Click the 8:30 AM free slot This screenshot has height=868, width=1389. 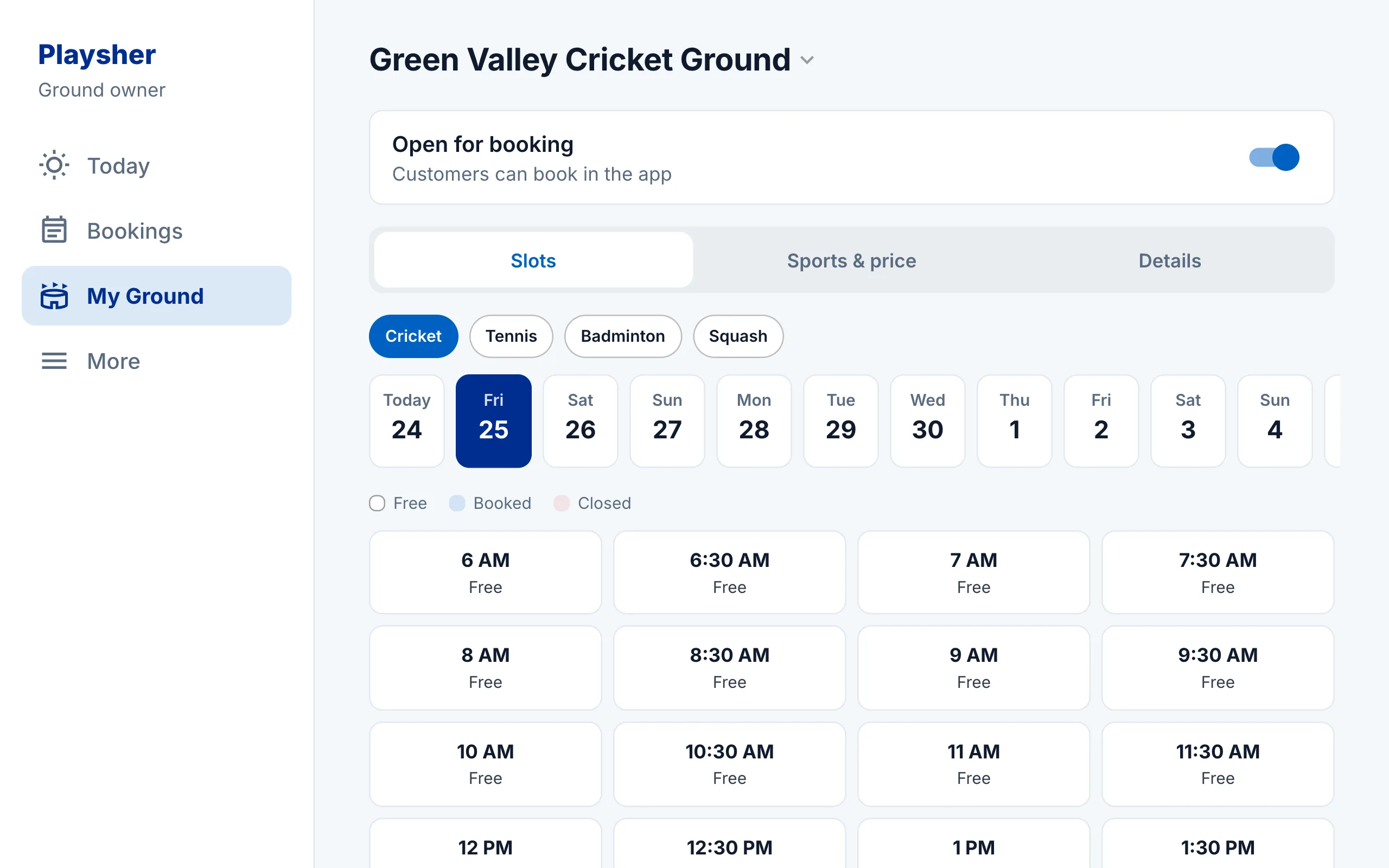pyautogui.click(x=730, y=668)
